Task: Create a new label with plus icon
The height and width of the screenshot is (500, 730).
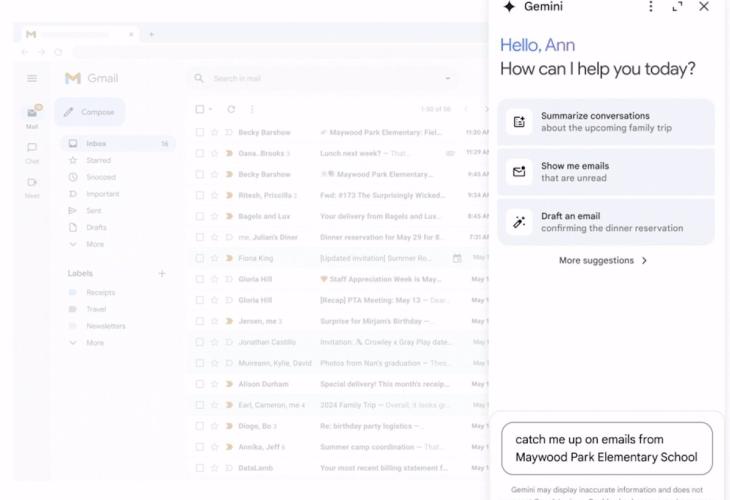Action: (x=162, y=273)
